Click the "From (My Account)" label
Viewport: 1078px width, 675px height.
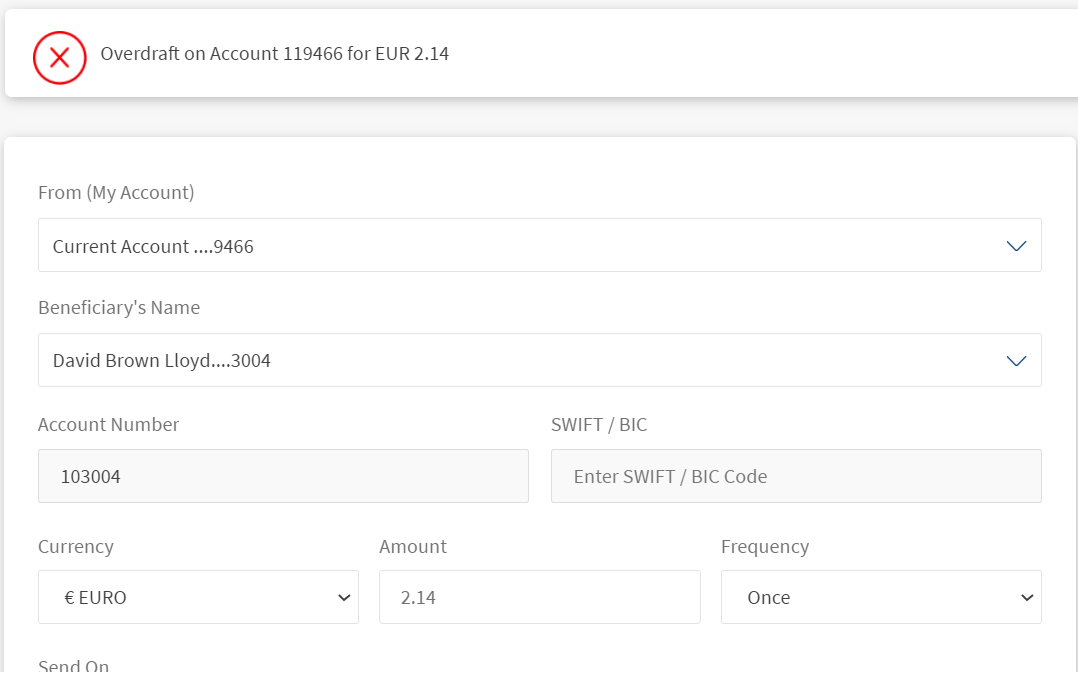(116, 193)
